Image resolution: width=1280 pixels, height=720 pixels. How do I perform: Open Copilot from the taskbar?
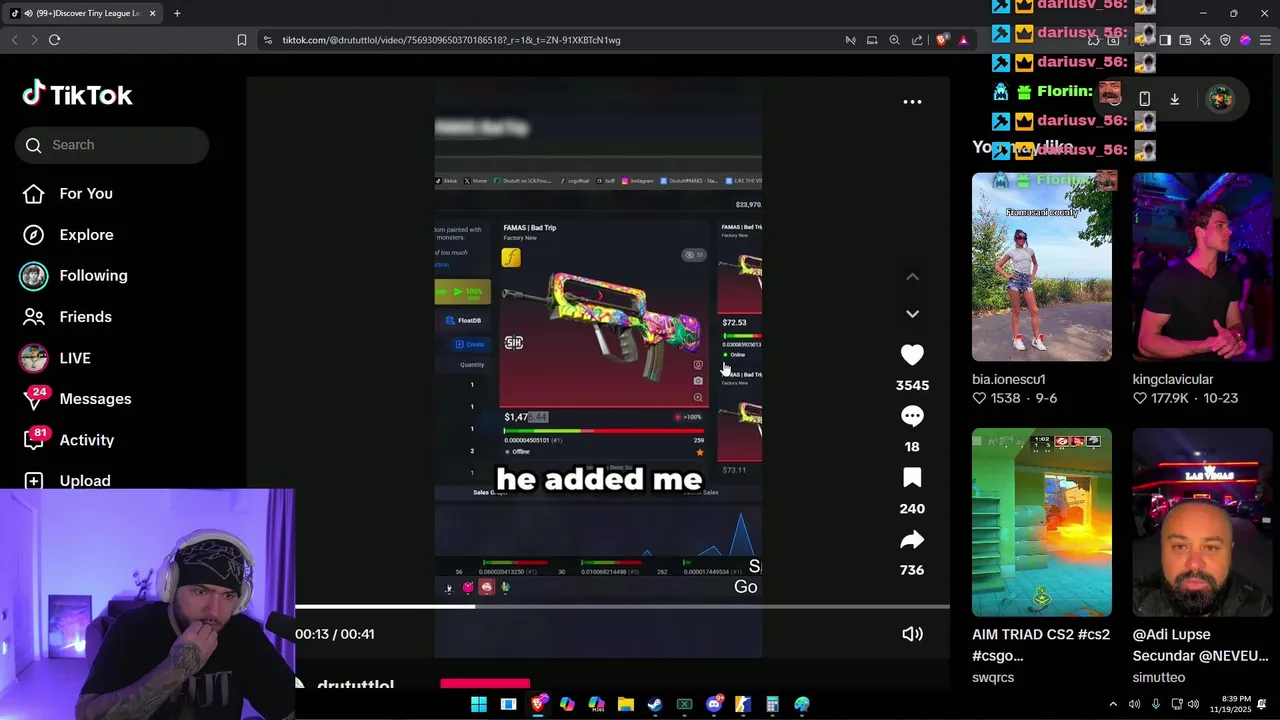coord(567,704)
